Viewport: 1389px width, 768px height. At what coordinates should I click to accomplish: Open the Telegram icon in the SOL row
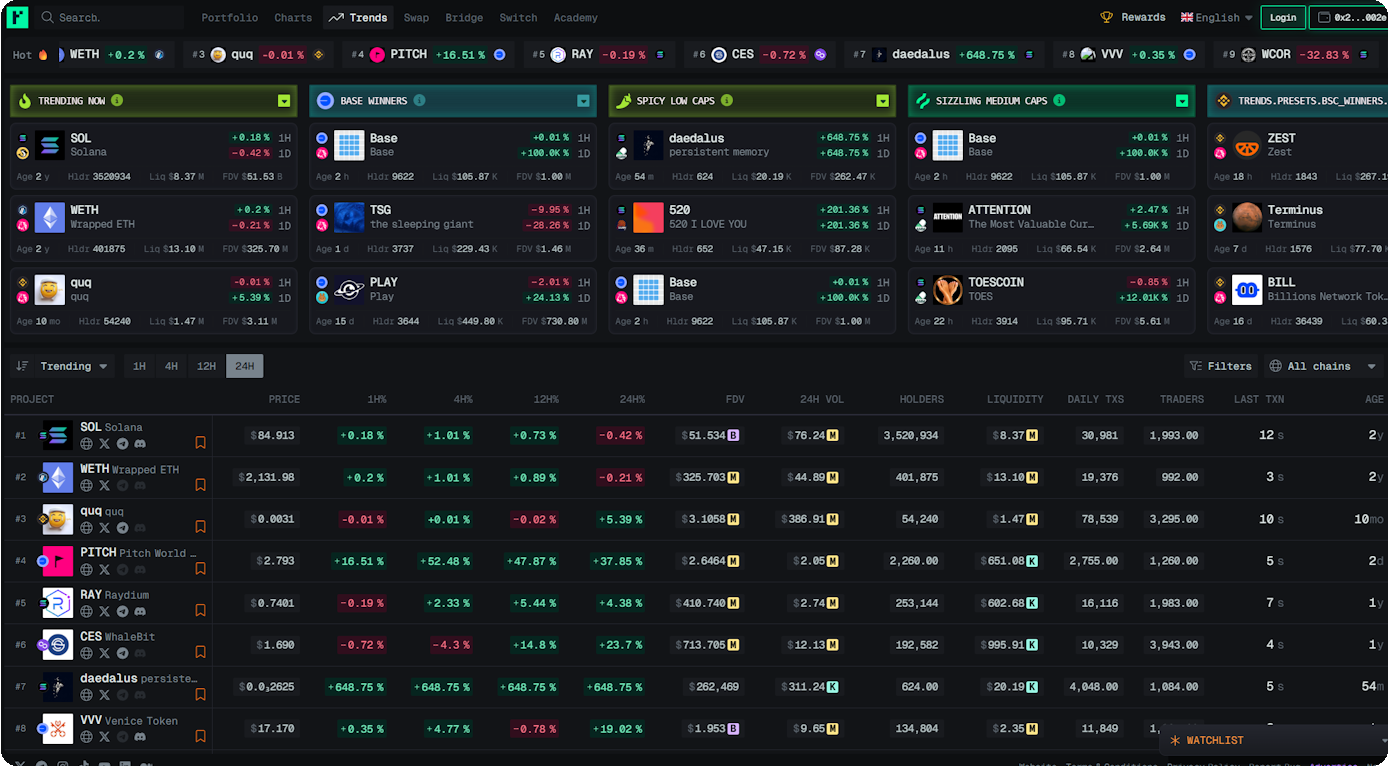(123, 443)
